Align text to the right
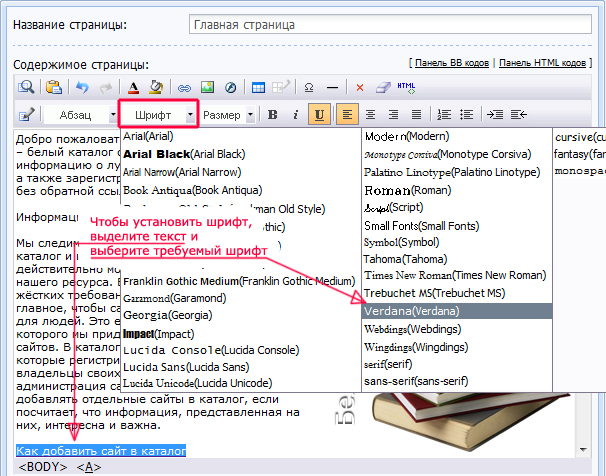 pos(393,115)
